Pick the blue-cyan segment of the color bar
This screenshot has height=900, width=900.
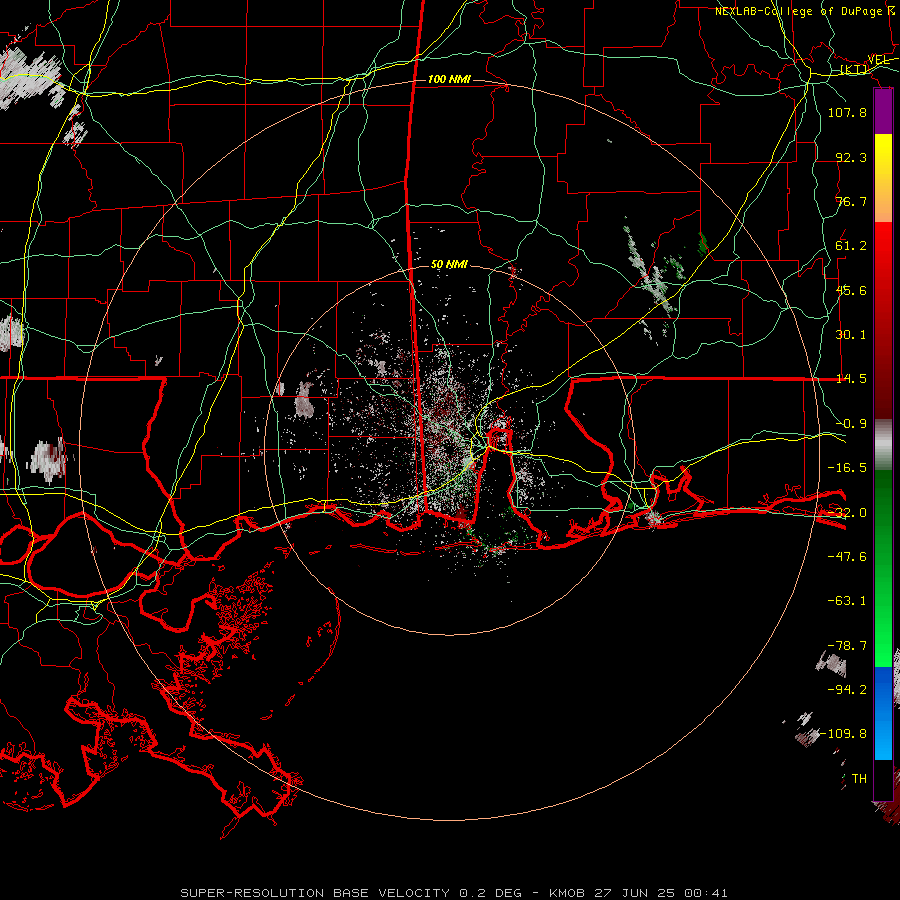click(883, 713)
